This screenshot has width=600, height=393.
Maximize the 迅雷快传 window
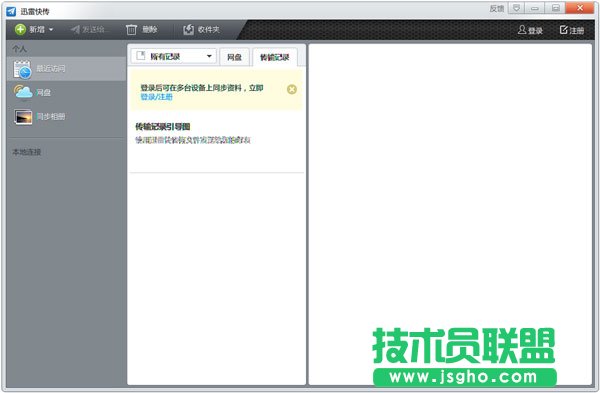555,8
